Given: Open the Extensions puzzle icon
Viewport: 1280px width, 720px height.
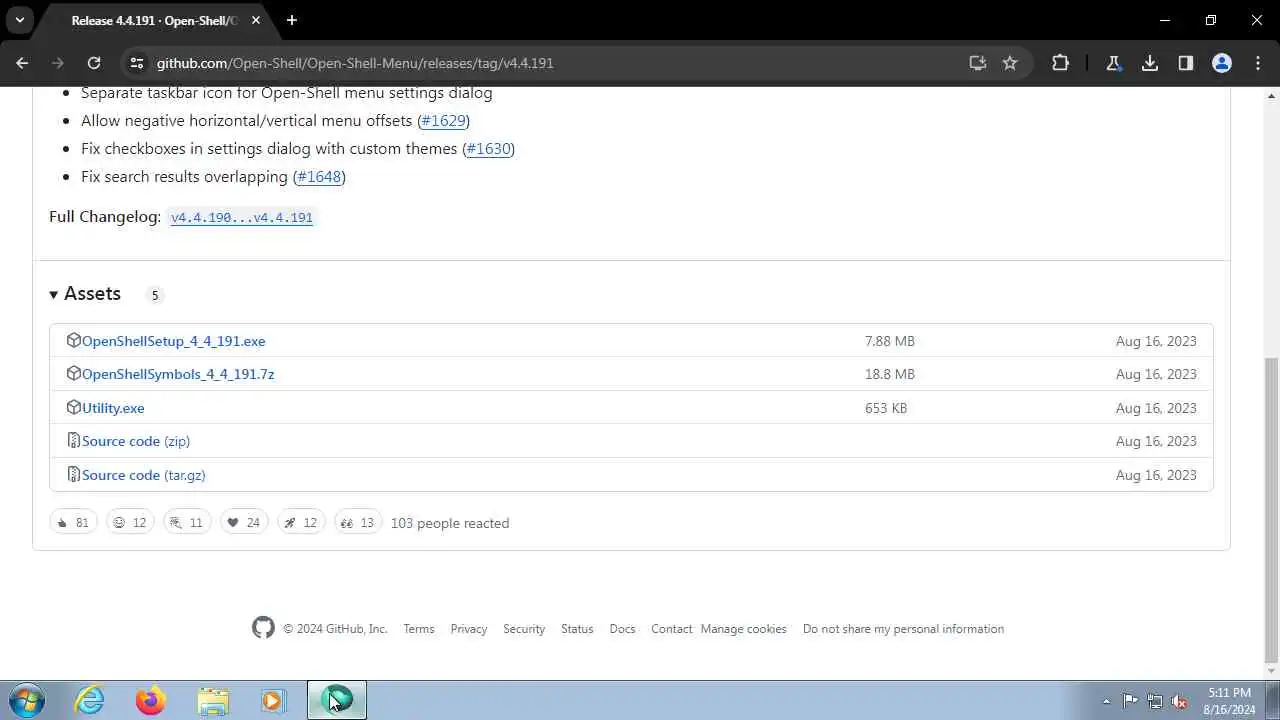Looking at the screenshot, I should [1060, 63].
